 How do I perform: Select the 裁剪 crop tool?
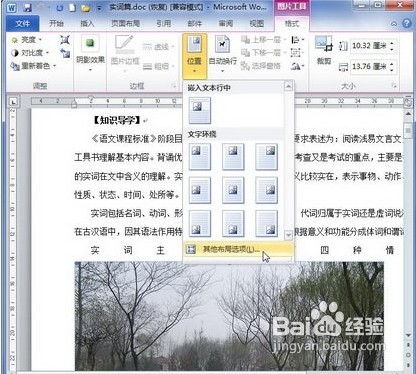pos(324,50)
